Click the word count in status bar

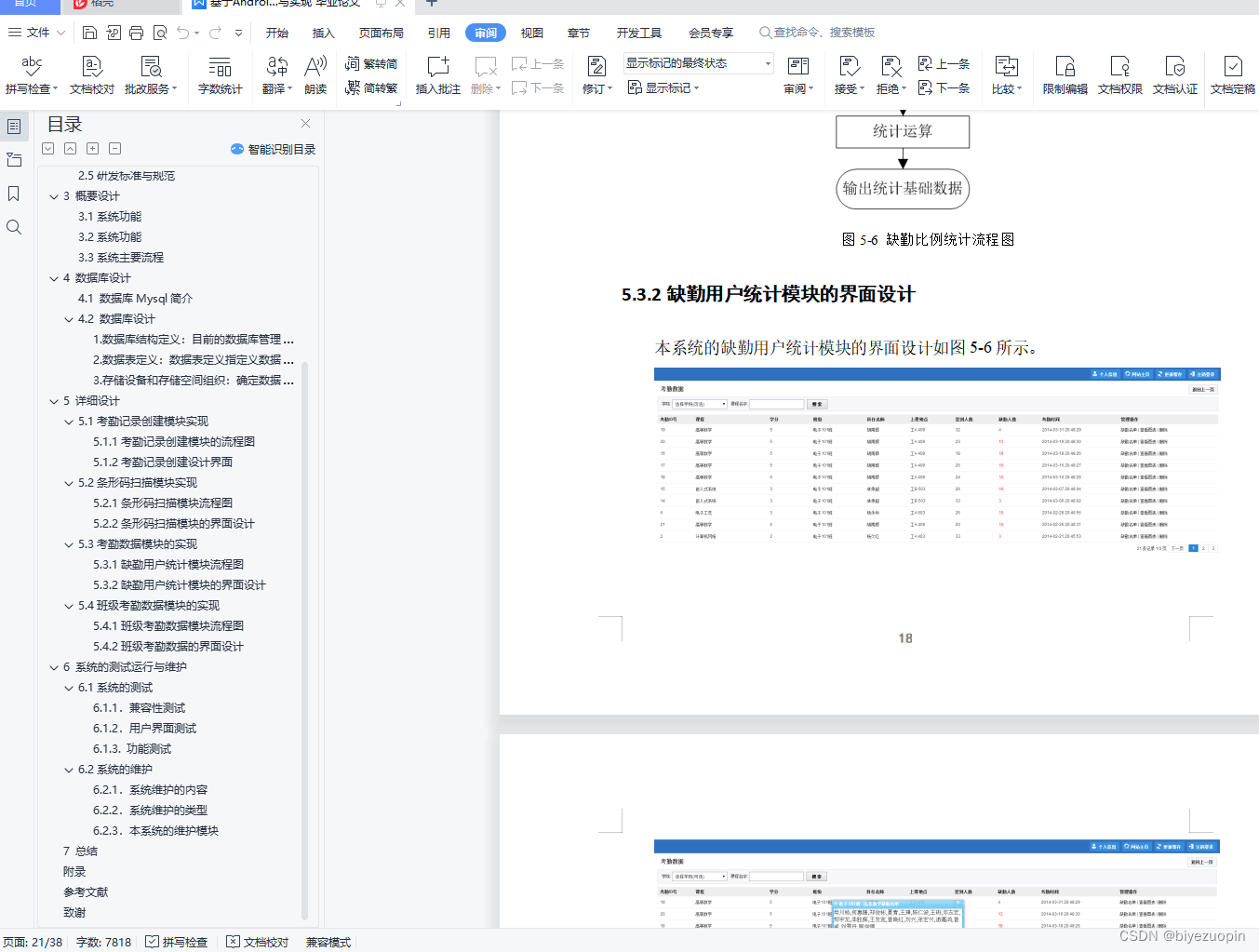(x=103, y=942)
